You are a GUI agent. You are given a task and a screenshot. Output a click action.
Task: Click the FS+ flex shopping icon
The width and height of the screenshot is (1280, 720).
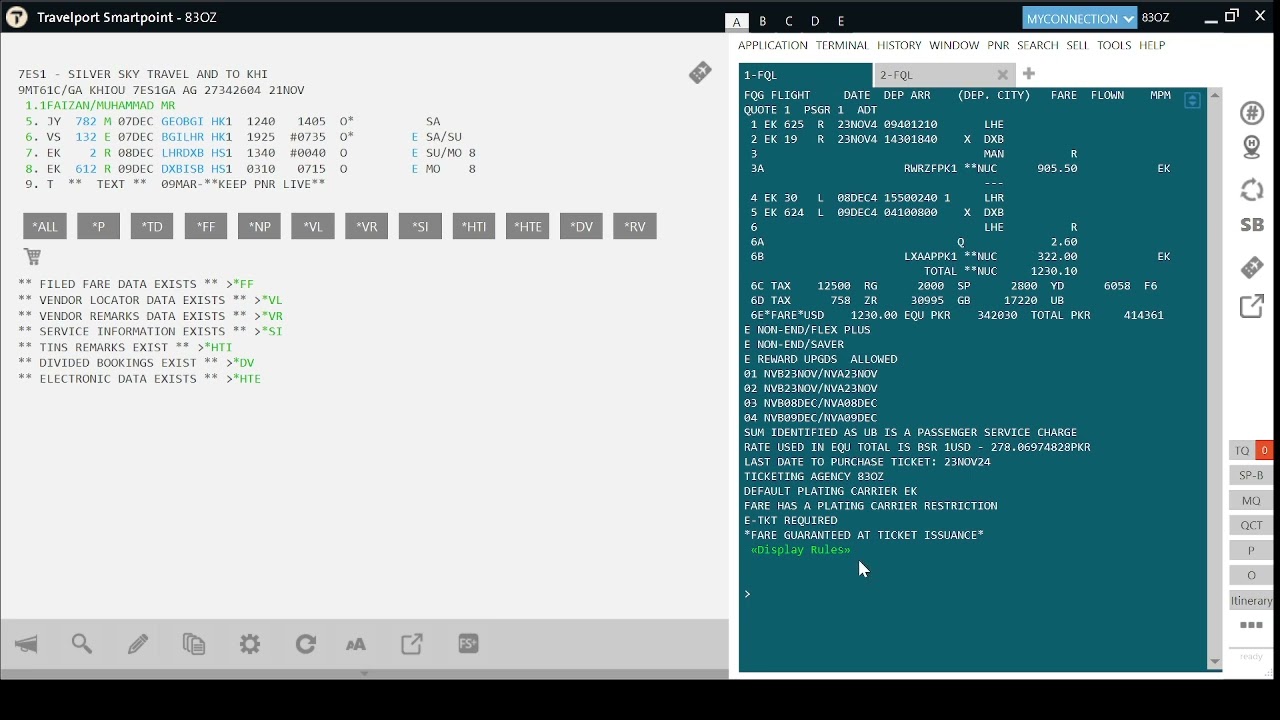[x=468, y=644]
